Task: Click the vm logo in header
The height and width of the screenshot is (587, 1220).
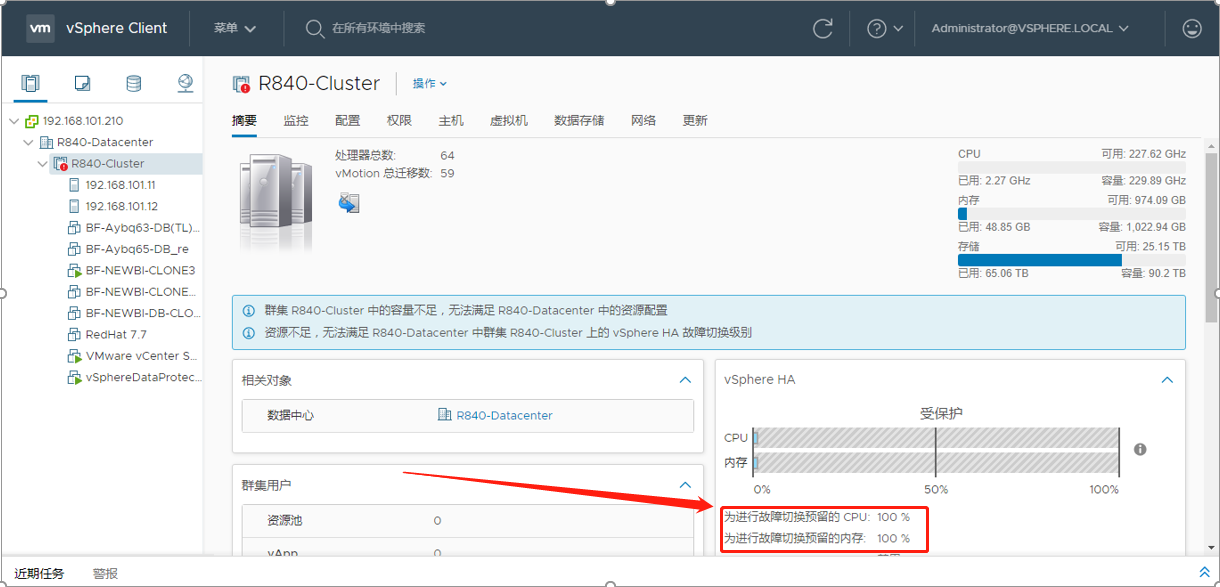Action: click(40, 28)
